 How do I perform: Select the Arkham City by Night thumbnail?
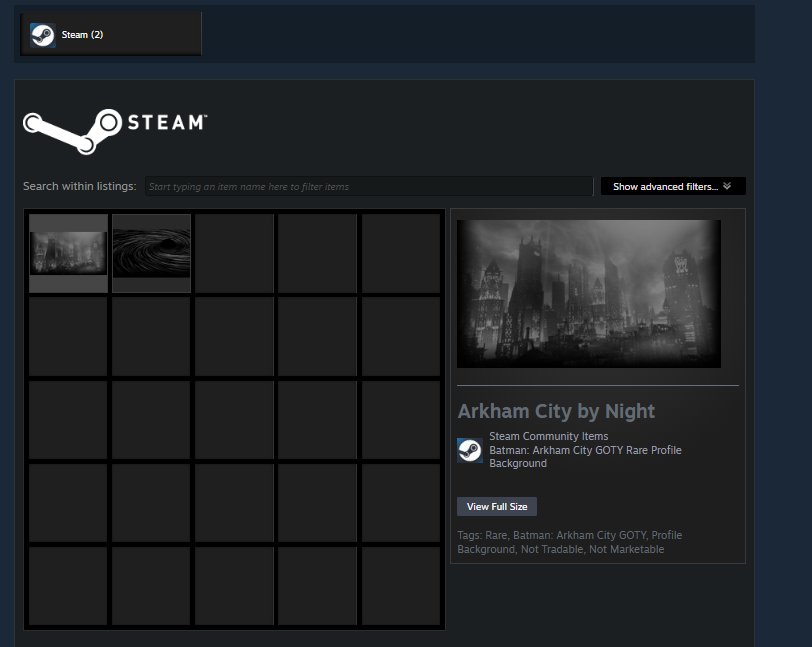coord(68,253)
